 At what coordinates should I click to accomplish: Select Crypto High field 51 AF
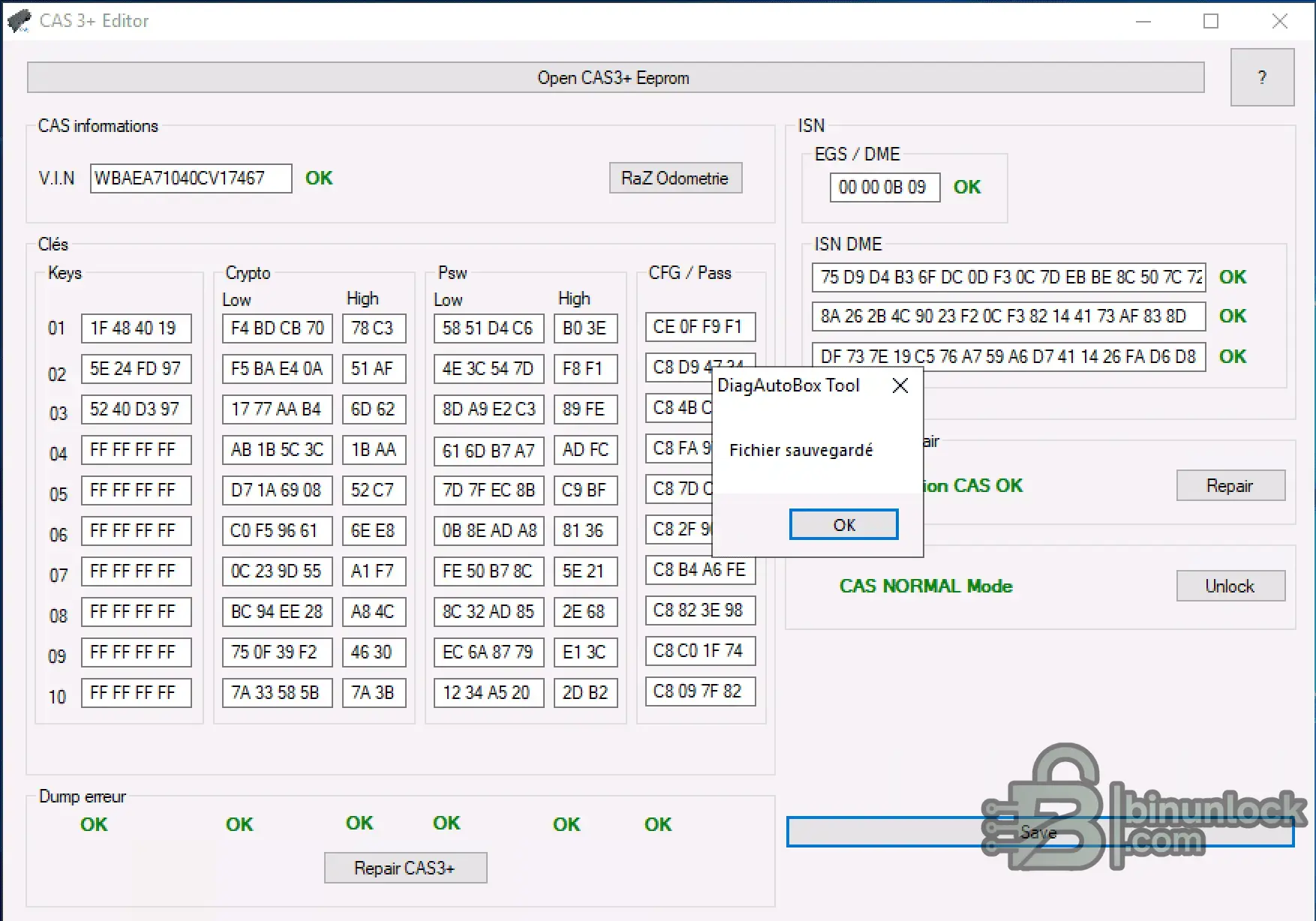click(x=374, y=369)
